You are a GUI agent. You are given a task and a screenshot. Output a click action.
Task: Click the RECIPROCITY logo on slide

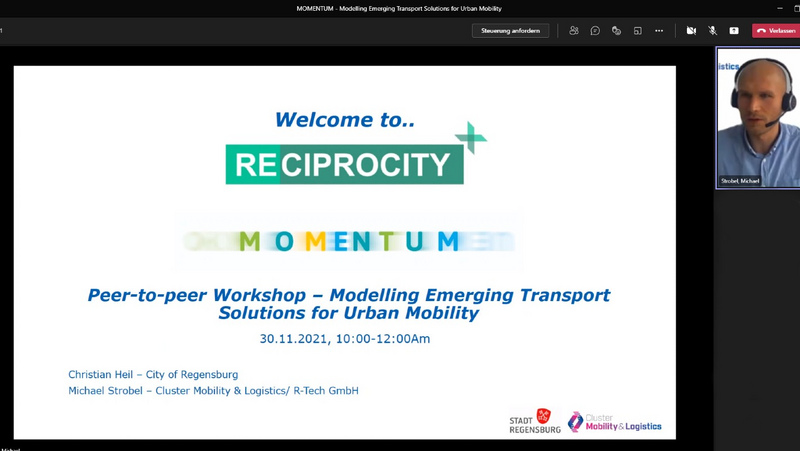pos(356,155)
